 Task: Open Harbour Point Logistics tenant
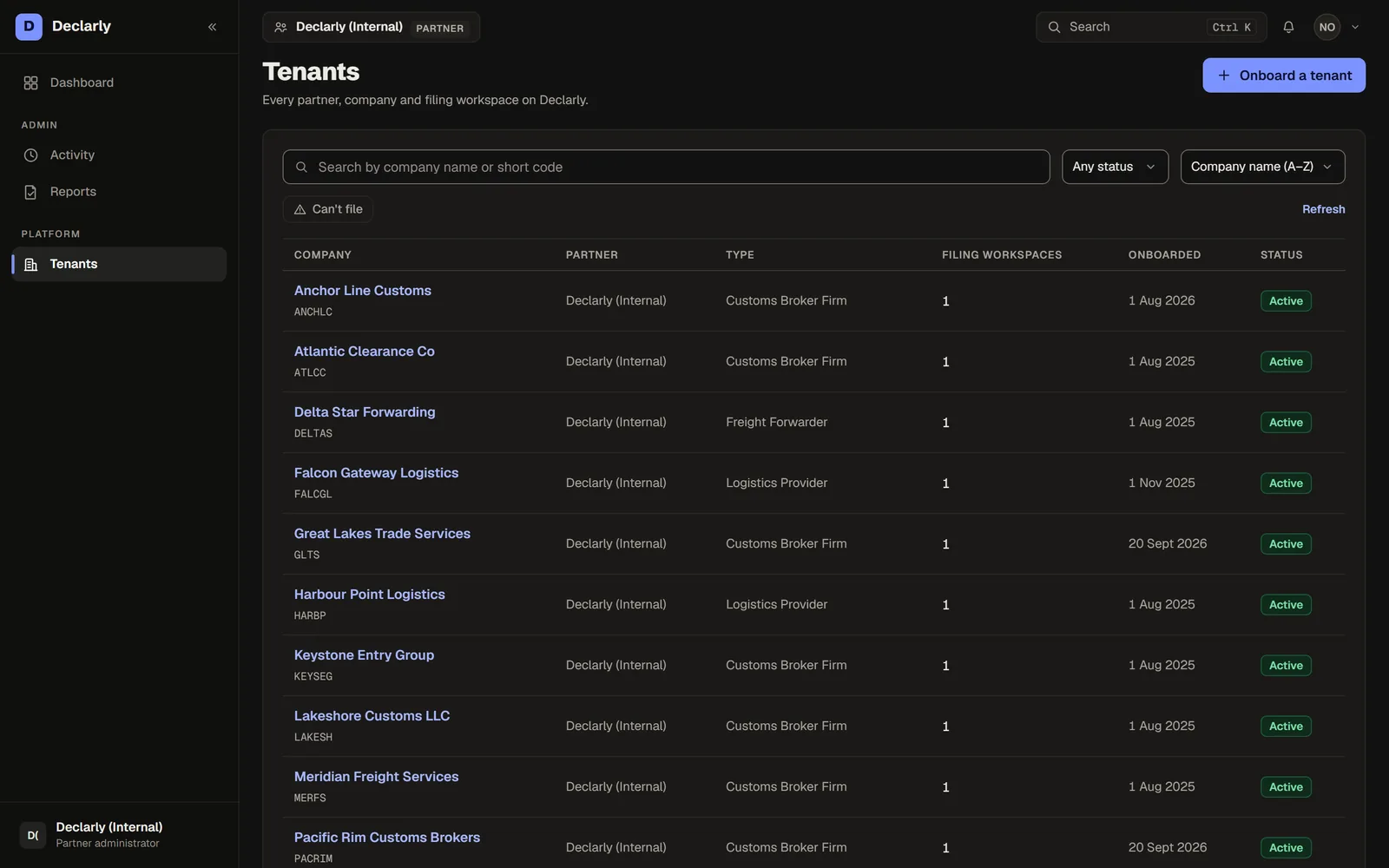tap(369, 595)
